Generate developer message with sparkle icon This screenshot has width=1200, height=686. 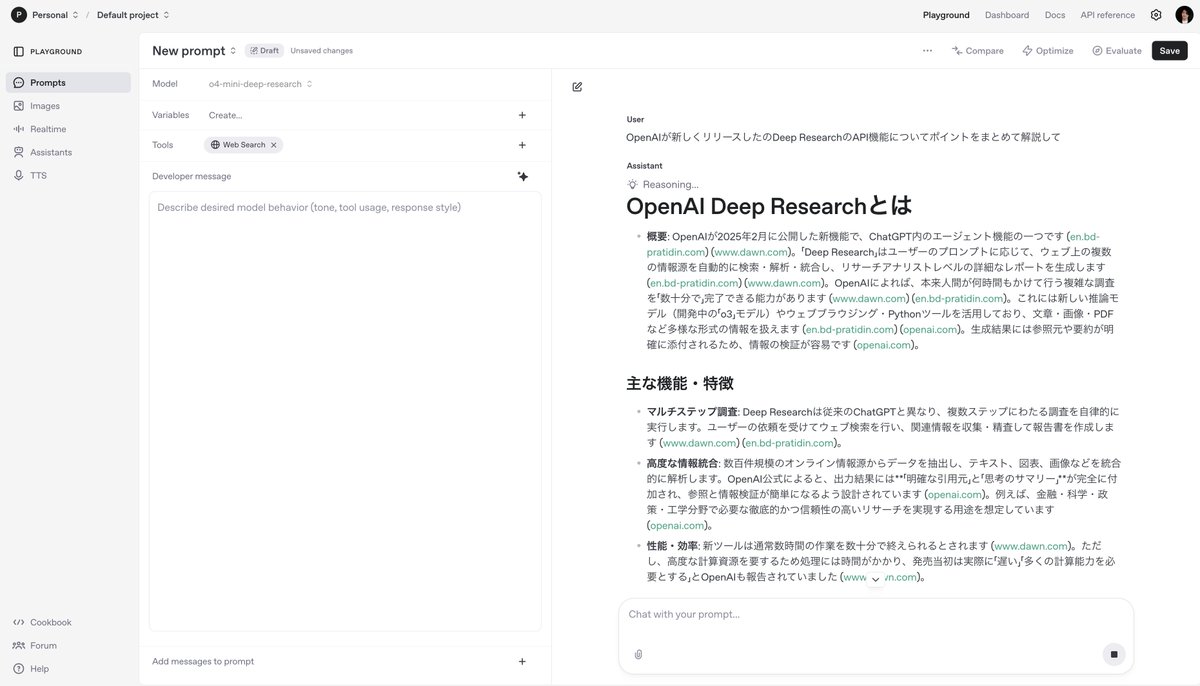[522, 176]
